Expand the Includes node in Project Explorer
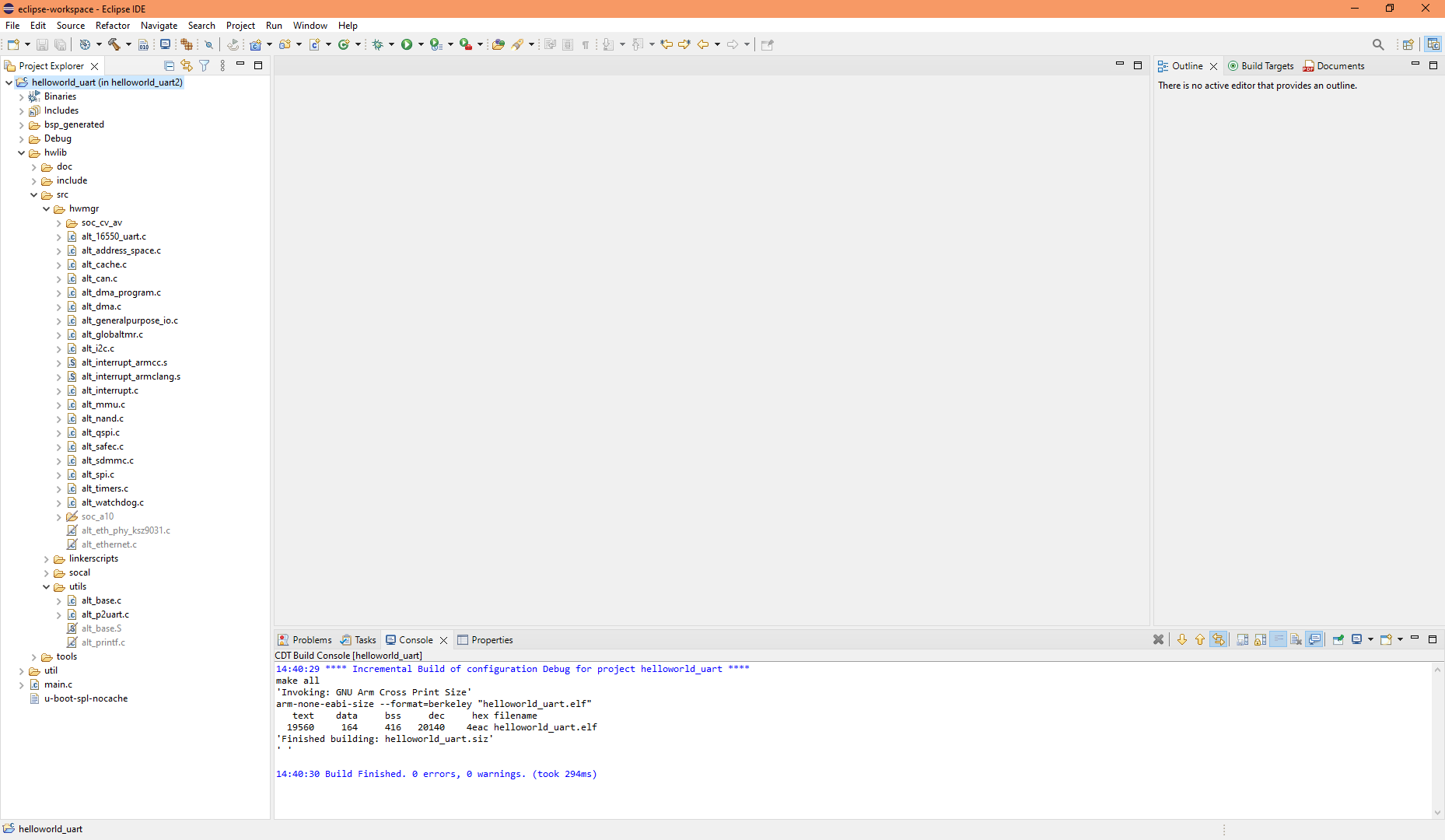The width and height of the screenshot is (1445, 840). click(x=23, y=110)
